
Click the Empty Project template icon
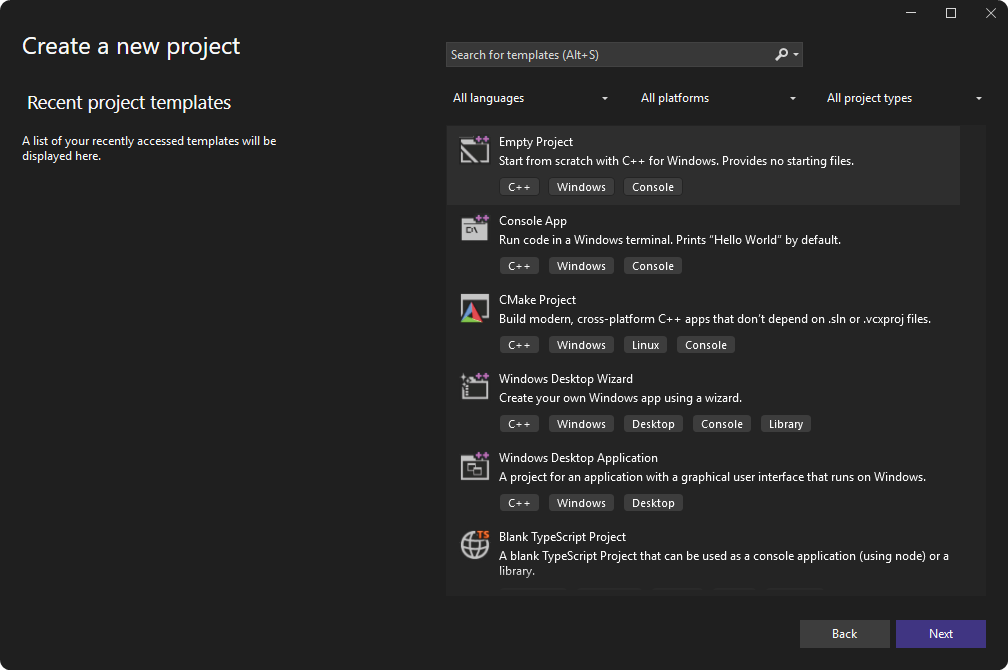coord(474,149)
